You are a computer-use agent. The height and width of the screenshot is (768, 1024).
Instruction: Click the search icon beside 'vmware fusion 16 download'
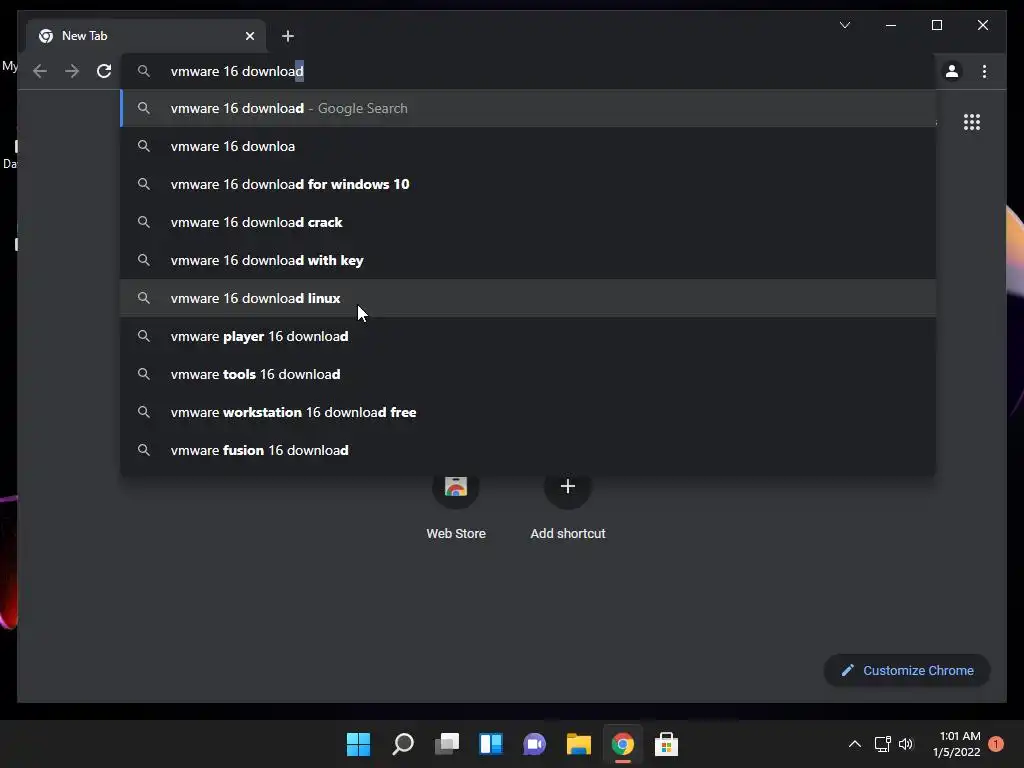tap(144, 450)
